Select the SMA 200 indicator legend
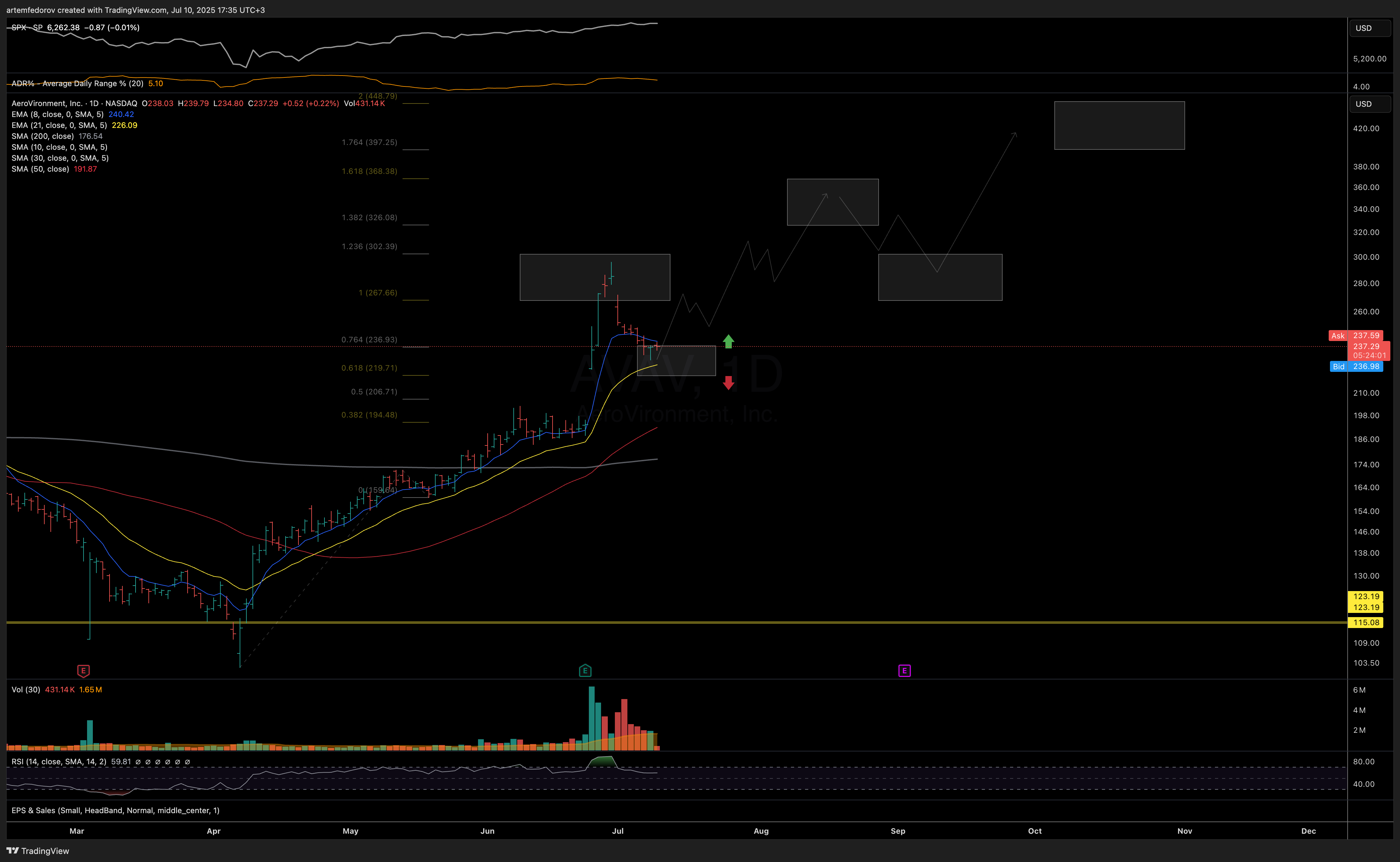Screen dimensions: 1400x862 pyautogui.click(x=43, y=136)
